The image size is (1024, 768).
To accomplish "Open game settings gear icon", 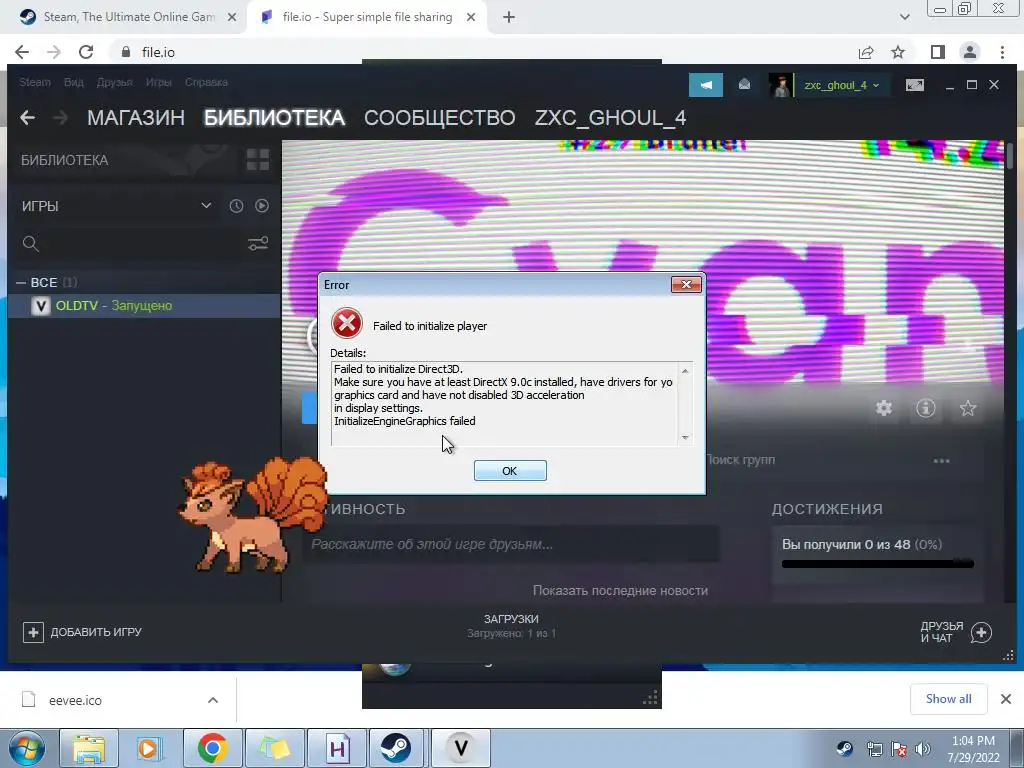I will point(884,408).
